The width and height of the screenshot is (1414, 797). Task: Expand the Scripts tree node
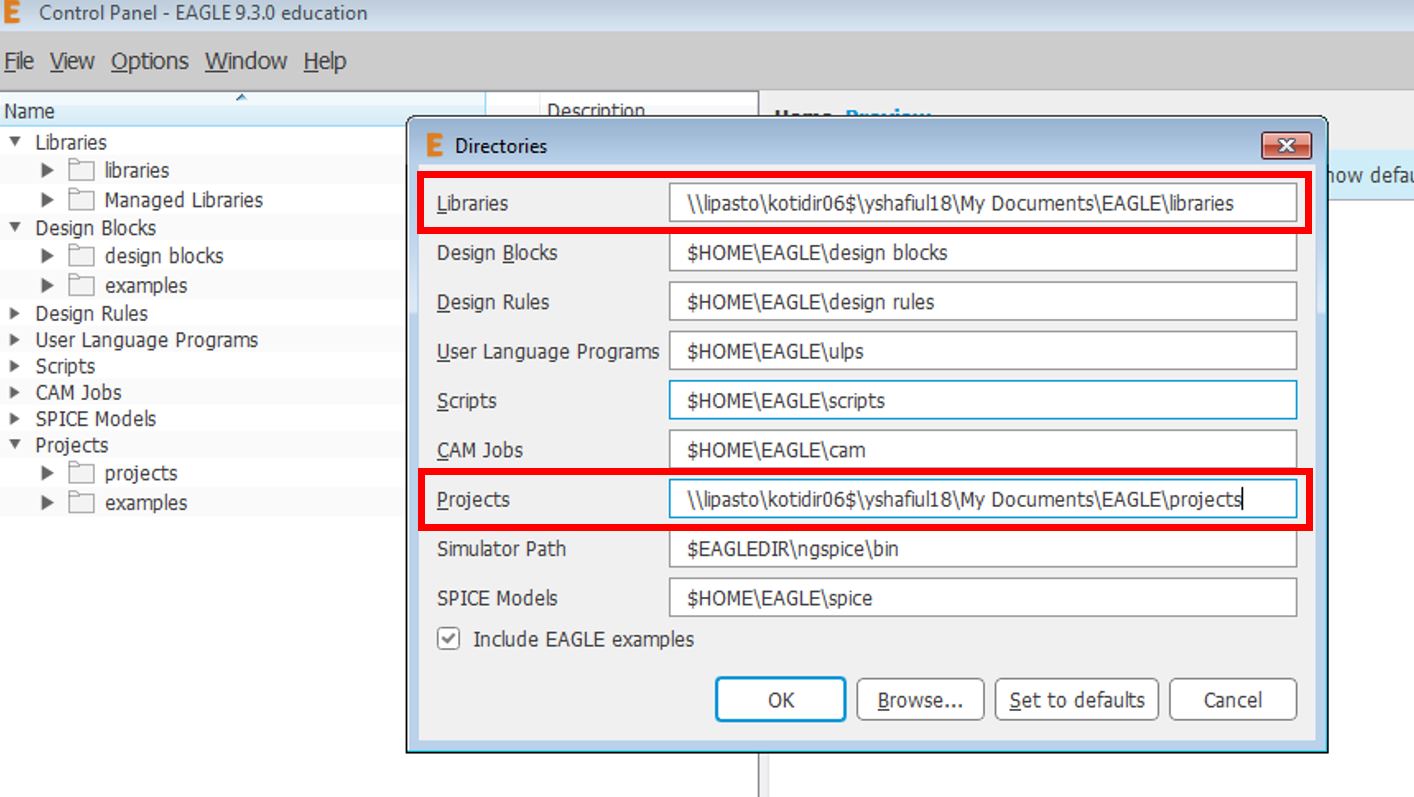pos(15,366)
